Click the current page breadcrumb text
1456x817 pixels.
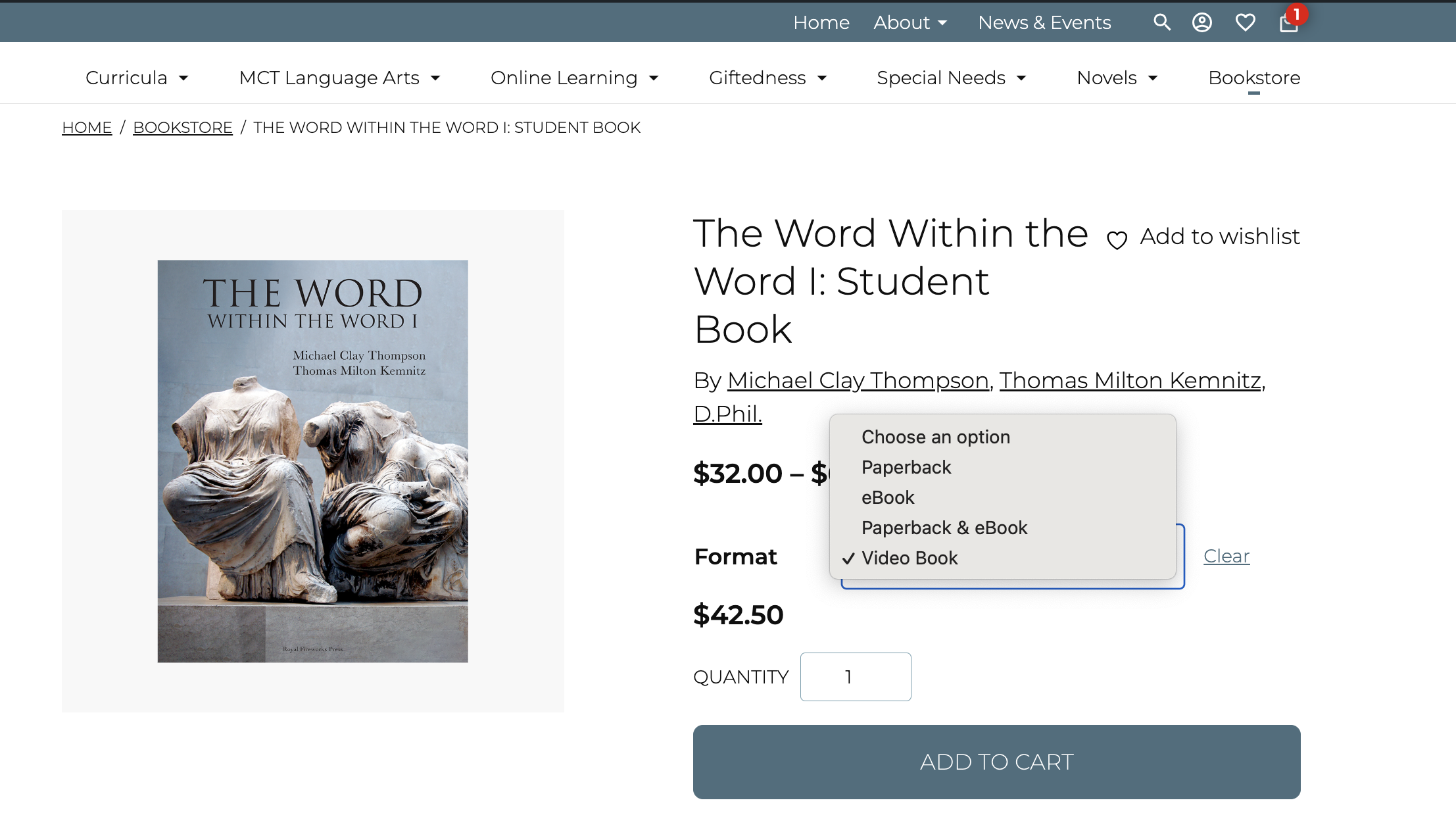[x=447, y=127]
